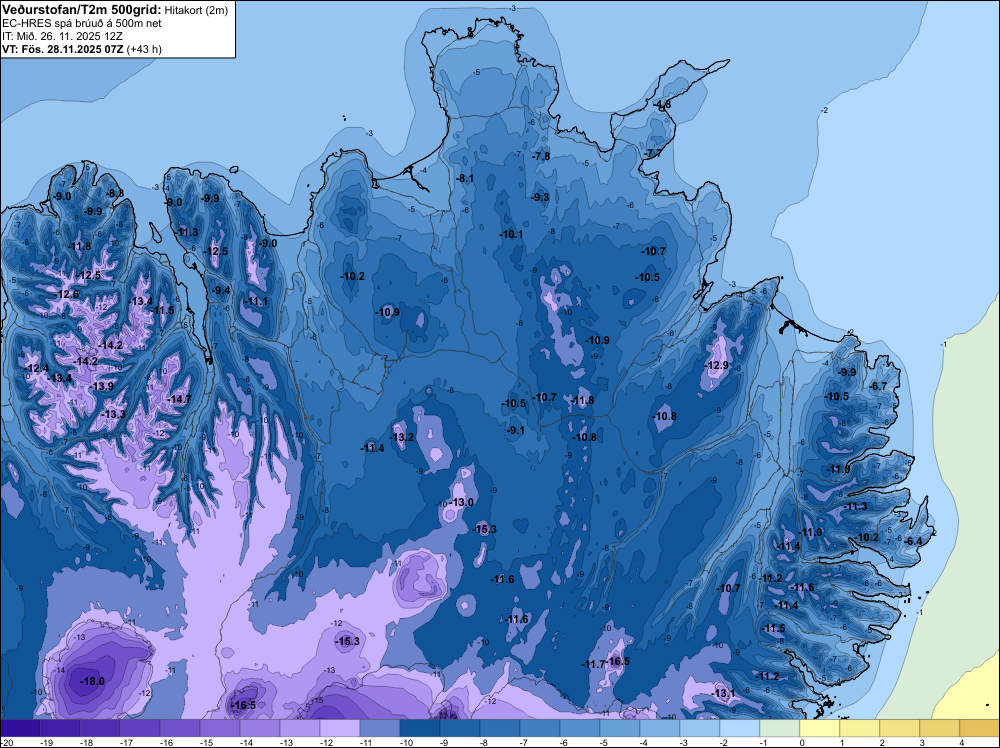Click the 'EC-HRES spá brúuð á 500m net' line
The image size is (1000, 748).
82,23
